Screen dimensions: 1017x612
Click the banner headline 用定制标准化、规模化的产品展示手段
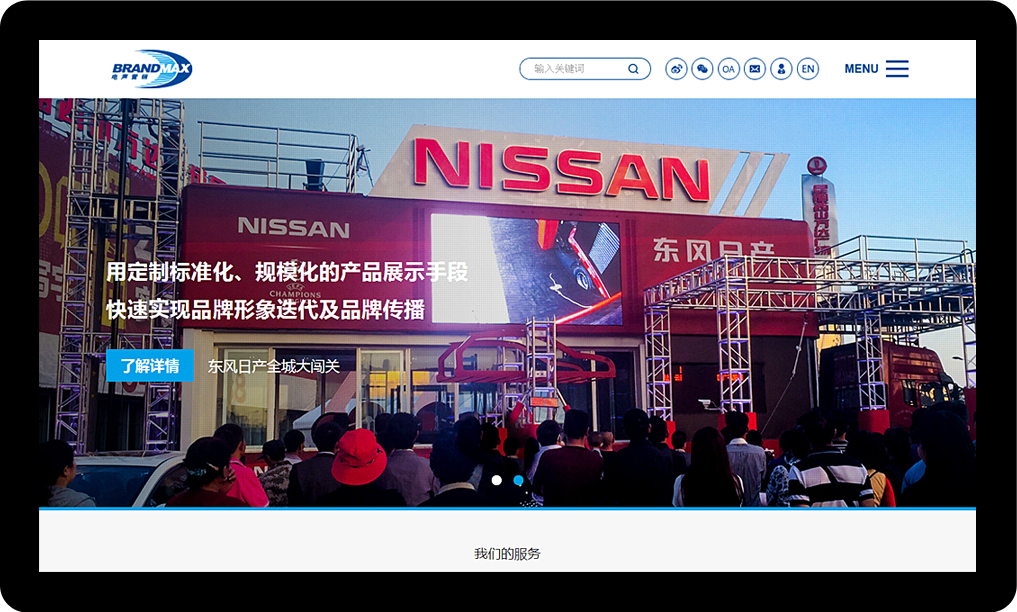click(x=287, y=272)
